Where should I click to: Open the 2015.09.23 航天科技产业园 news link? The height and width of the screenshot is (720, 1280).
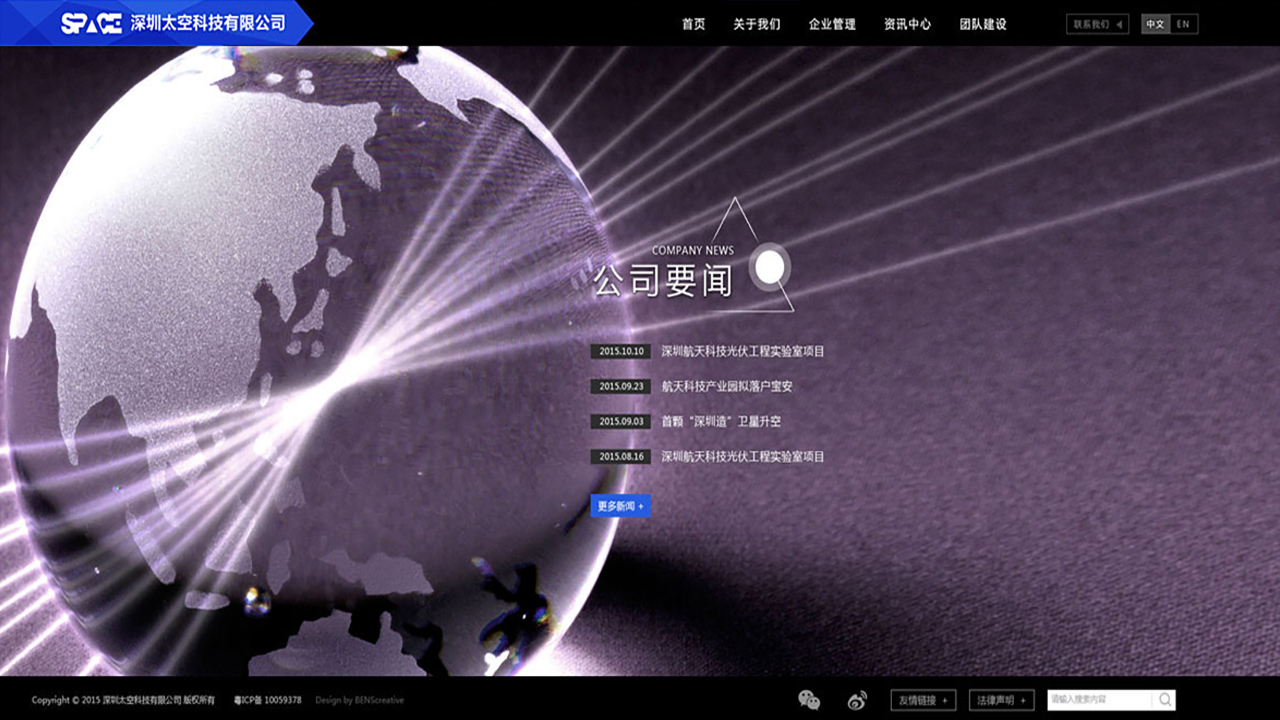[726, 386]
